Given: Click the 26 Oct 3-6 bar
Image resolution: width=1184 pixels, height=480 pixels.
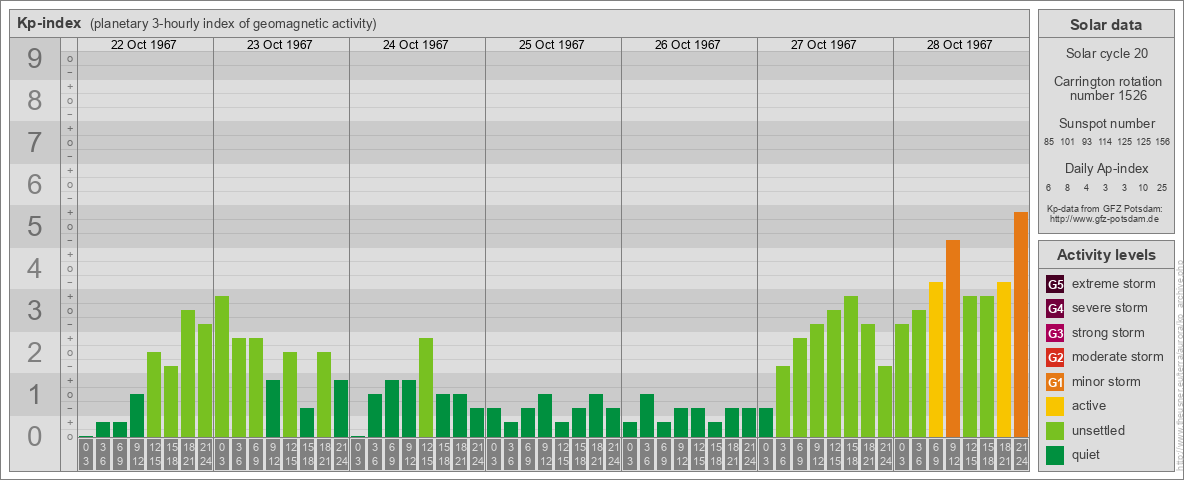Looking at the screenshot, I should 646,415.
